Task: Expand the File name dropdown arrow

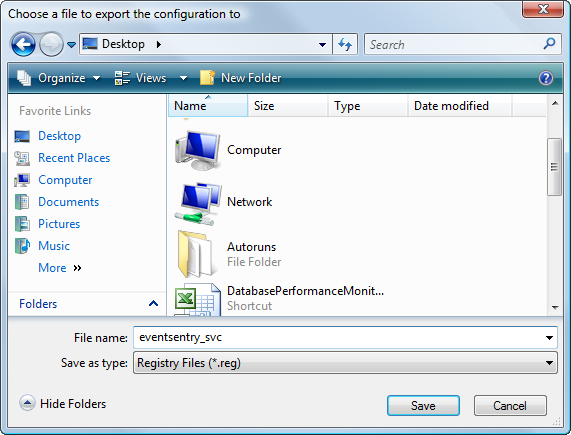Action: [549, 338]
